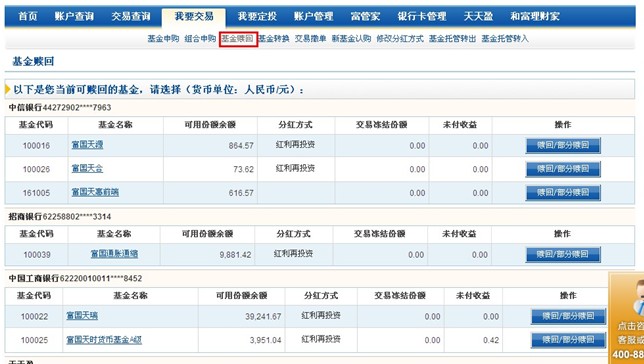
Task: Click the 基金赎回 page title
Action: 33,62
